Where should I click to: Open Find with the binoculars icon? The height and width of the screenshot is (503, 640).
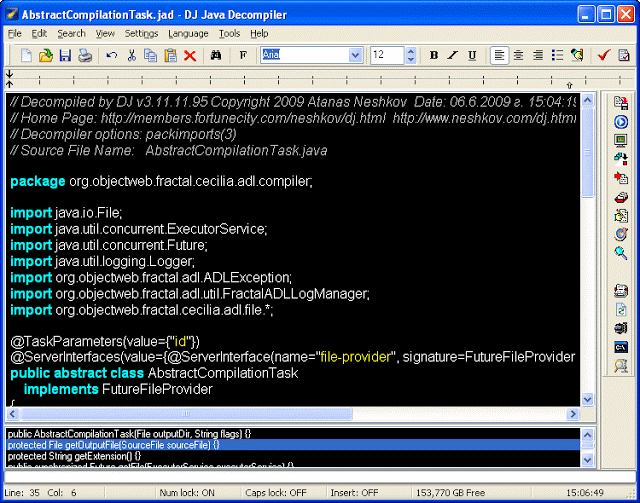(216, 55)
